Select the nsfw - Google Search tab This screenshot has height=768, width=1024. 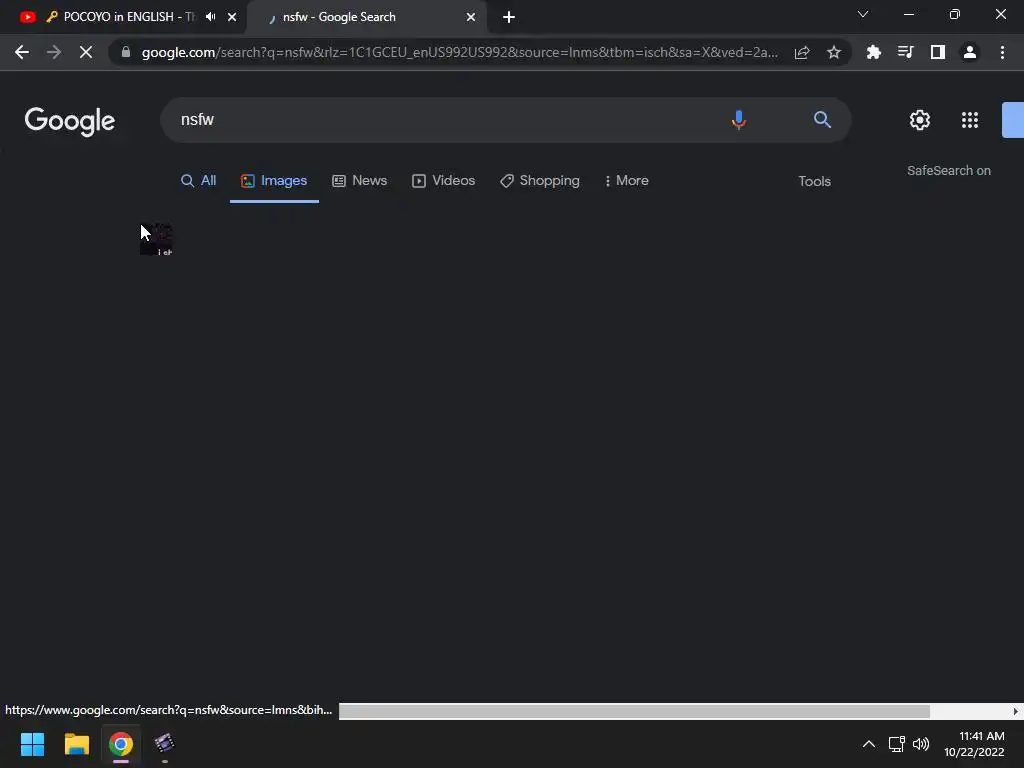pyautogui.click(x=366, y=17)
